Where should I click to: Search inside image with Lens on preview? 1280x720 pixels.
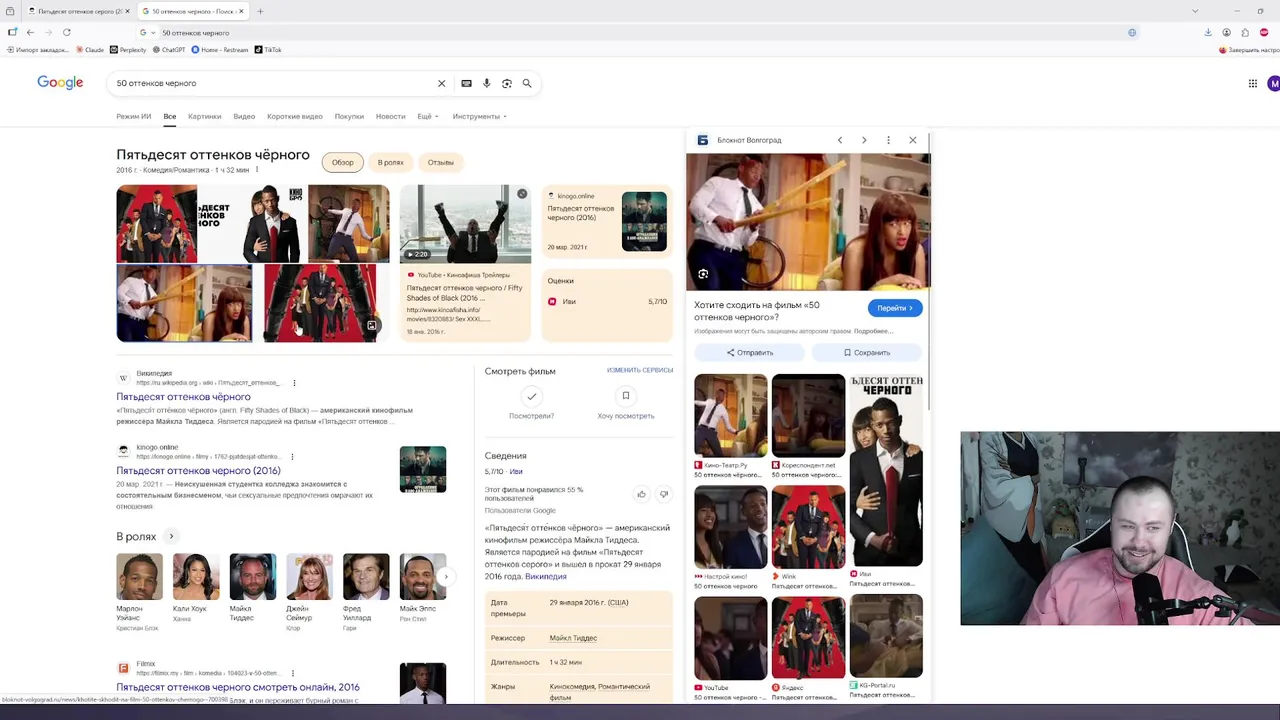(x=703, y=274)
